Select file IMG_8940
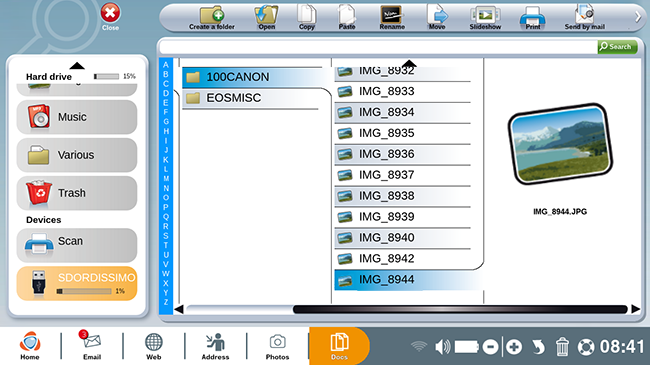 [x=403, y=238]
